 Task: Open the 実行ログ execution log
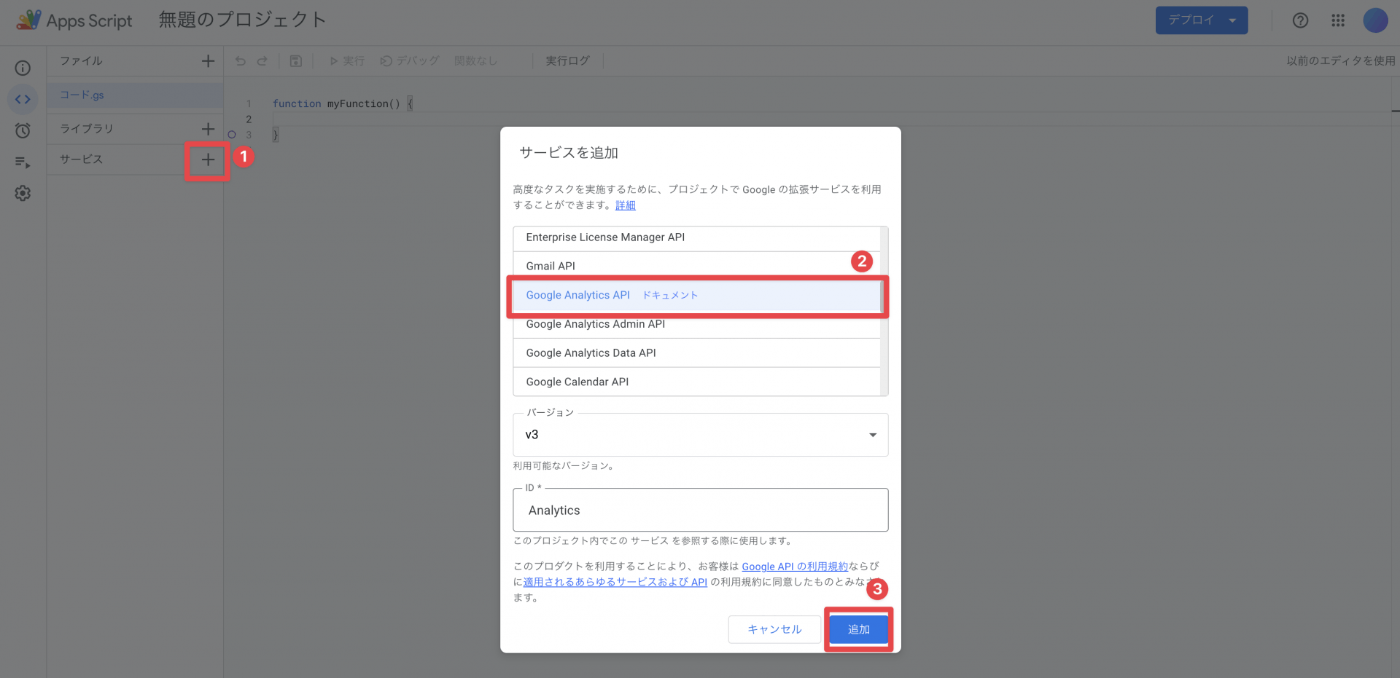[x=568, y=61]
